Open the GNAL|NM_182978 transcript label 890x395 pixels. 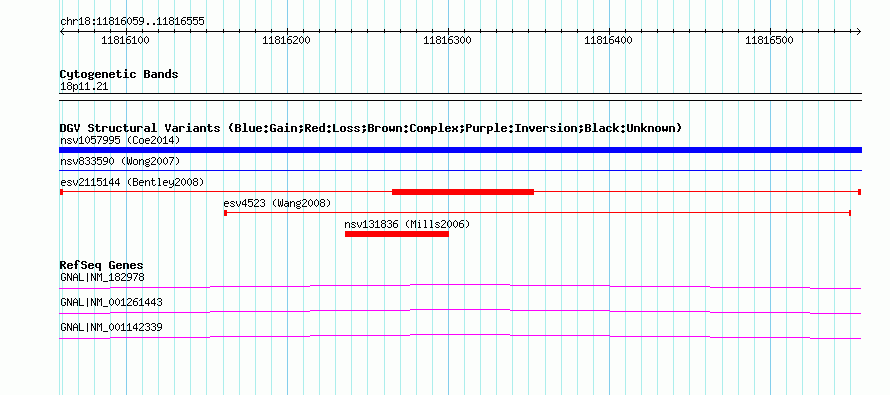pyautogui.click(x=102, y=278)
